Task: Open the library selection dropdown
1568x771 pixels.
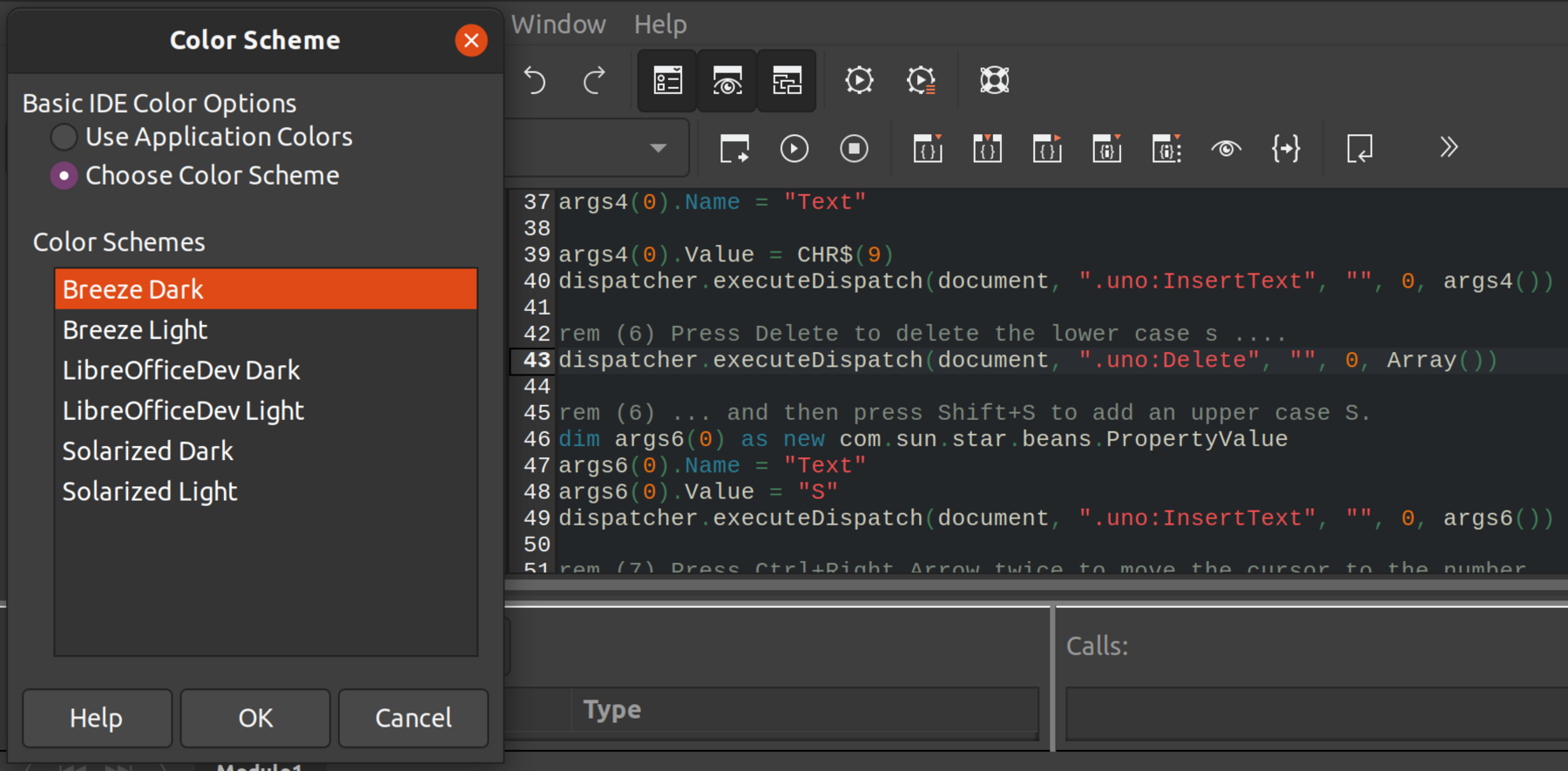Action: point(659,148)
